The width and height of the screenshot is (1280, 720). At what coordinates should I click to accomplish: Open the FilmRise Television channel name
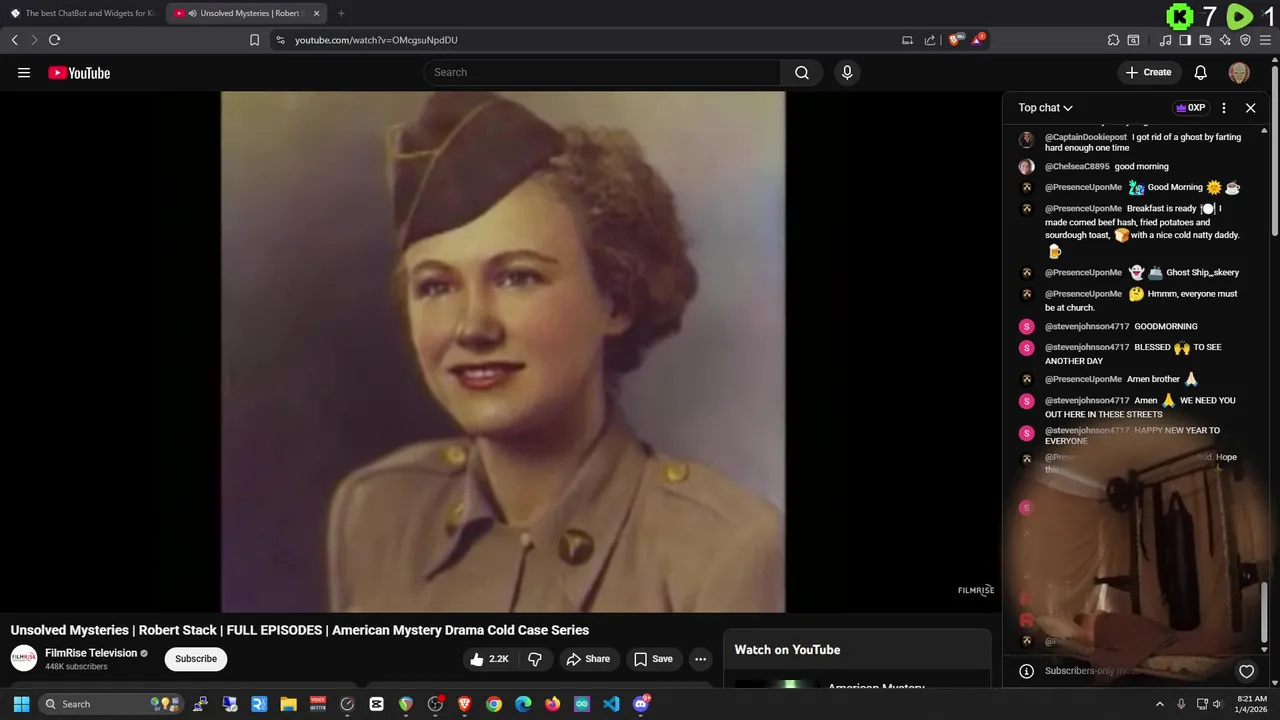point(91,653)
